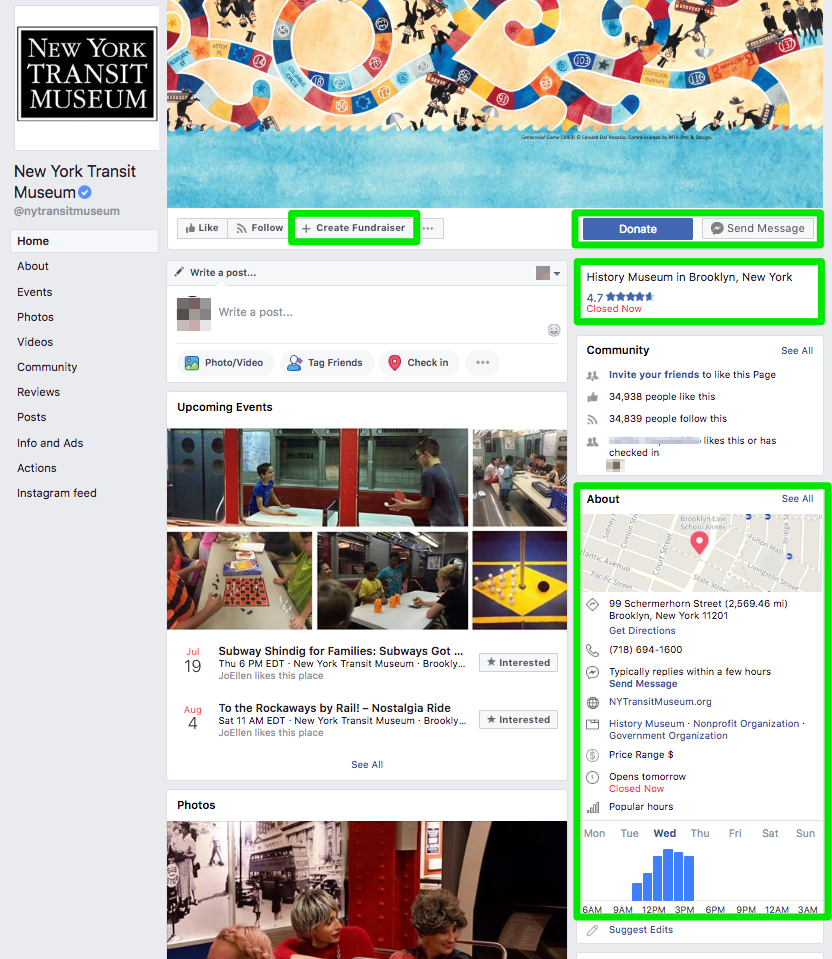Screen dimensions: 832x959
Task: Like the page with the thumbs-up button
Action: click(202, 228)
